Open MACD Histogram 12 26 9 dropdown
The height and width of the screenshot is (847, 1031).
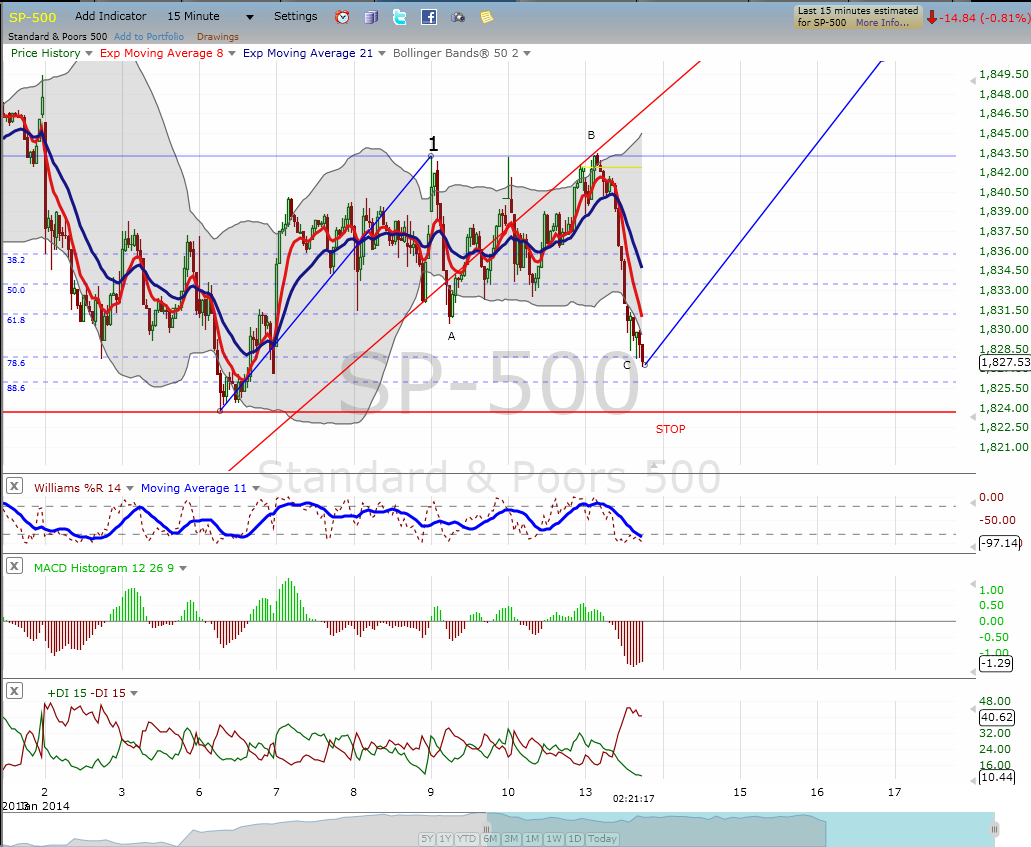(182, 568)
